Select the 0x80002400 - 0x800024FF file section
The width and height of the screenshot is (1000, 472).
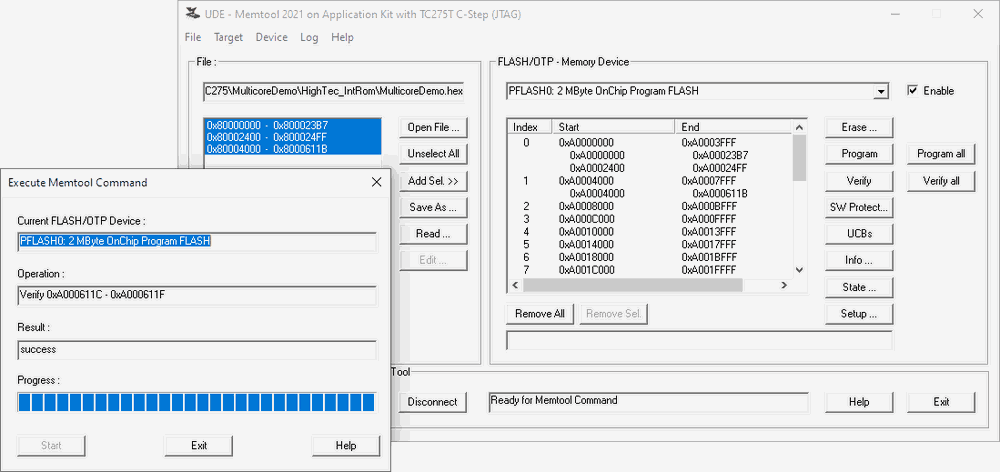267,137
